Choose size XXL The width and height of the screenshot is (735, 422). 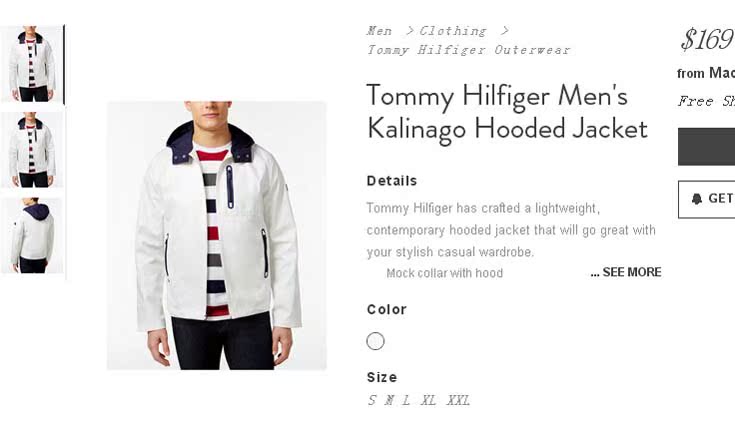tap(458, 400)
